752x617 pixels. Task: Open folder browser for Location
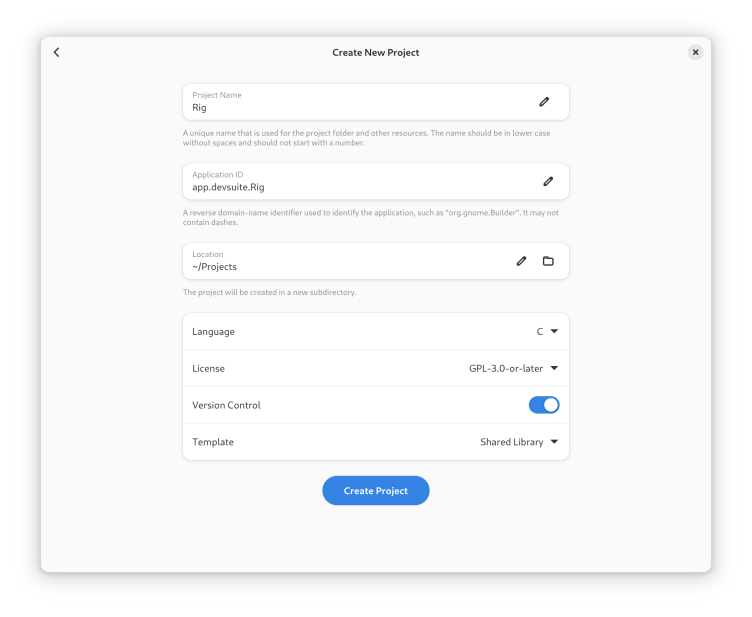pyautogui.click(x=548, y=261)
